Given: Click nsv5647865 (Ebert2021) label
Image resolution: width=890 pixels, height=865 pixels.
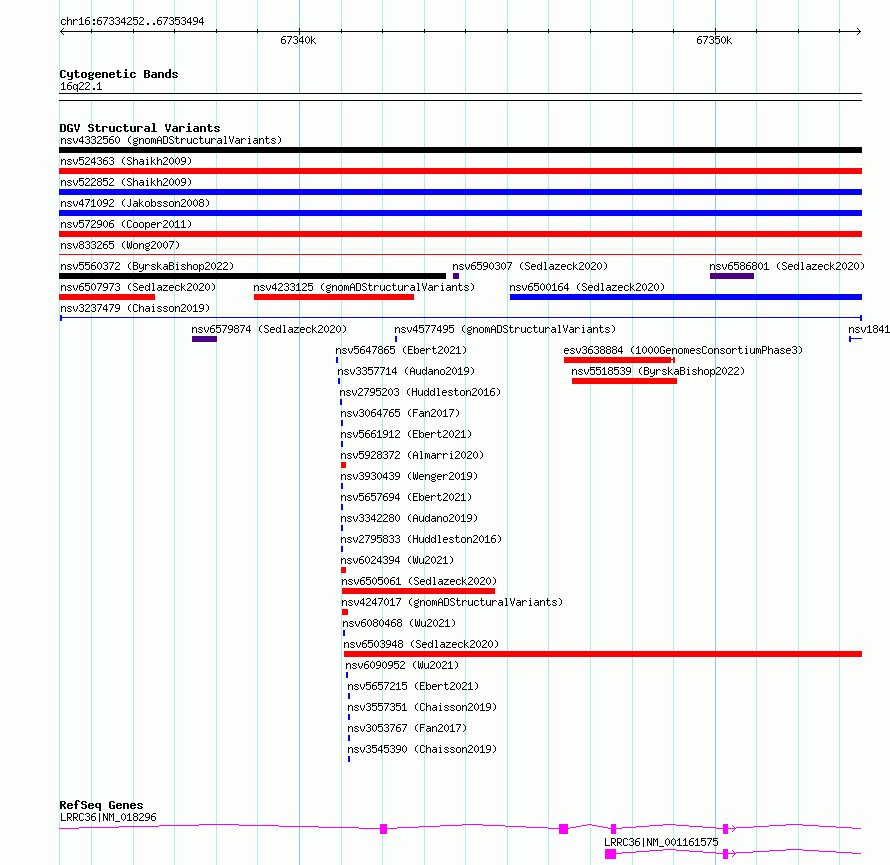Looking at the screenshot, I should point(401,350).
